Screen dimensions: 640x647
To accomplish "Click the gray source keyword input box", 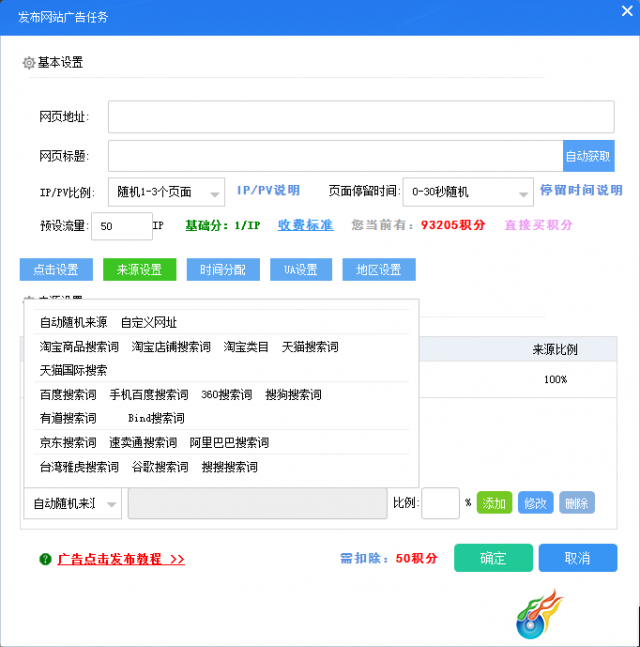I will click(x=257, y=503).
